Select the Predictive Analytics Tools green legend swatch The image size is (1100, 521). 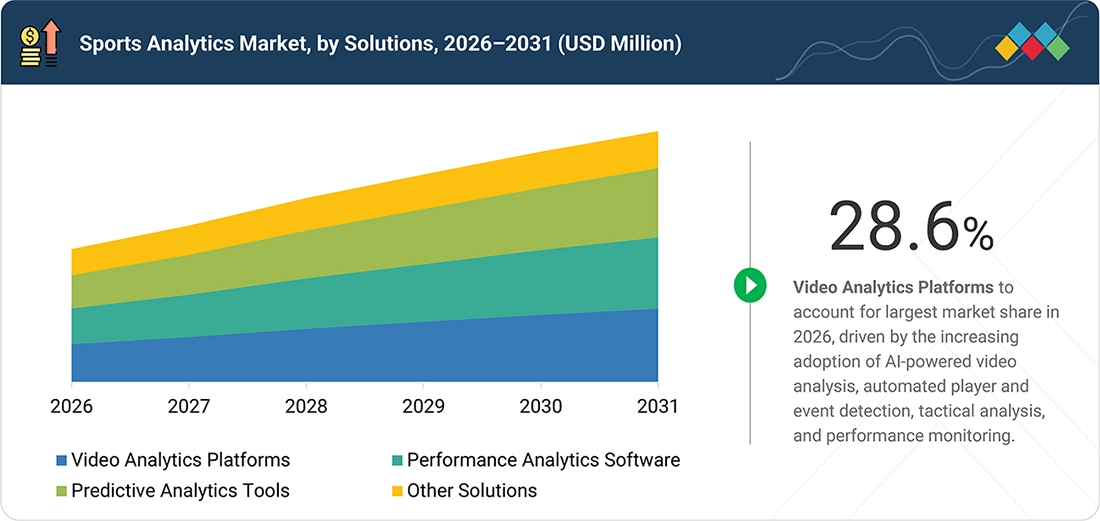pos(62,491)
